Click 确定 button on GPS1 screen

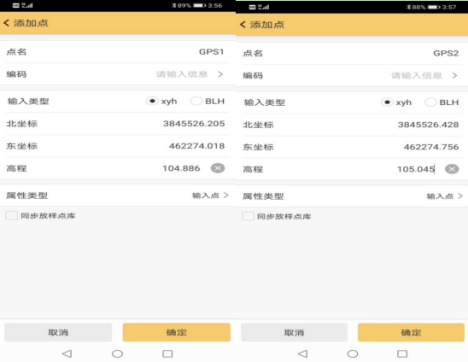pos(176,332)
